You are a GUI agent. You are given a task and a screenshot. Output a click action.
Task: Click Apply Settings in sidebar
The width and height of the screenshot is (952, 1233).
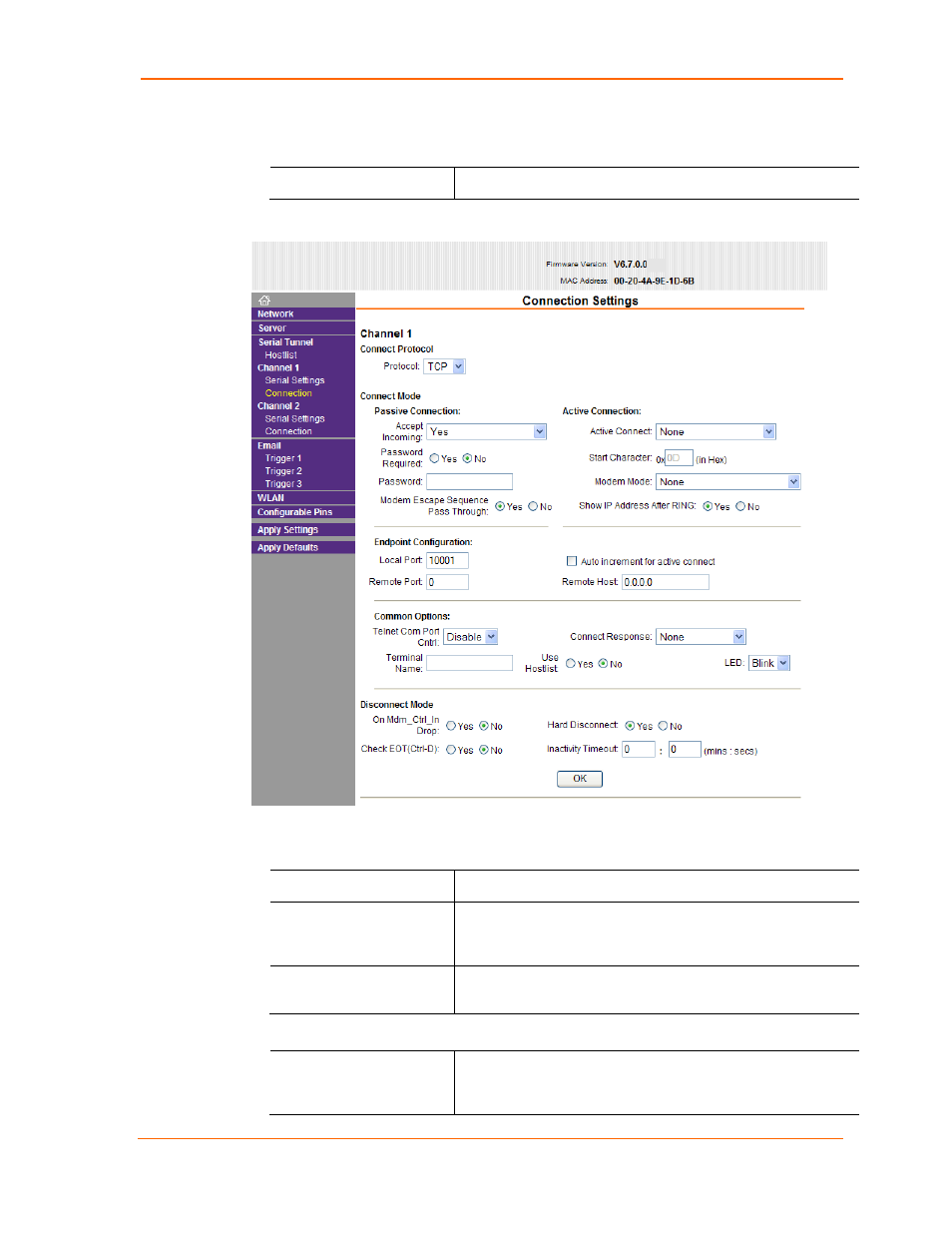tap(287, 530)
